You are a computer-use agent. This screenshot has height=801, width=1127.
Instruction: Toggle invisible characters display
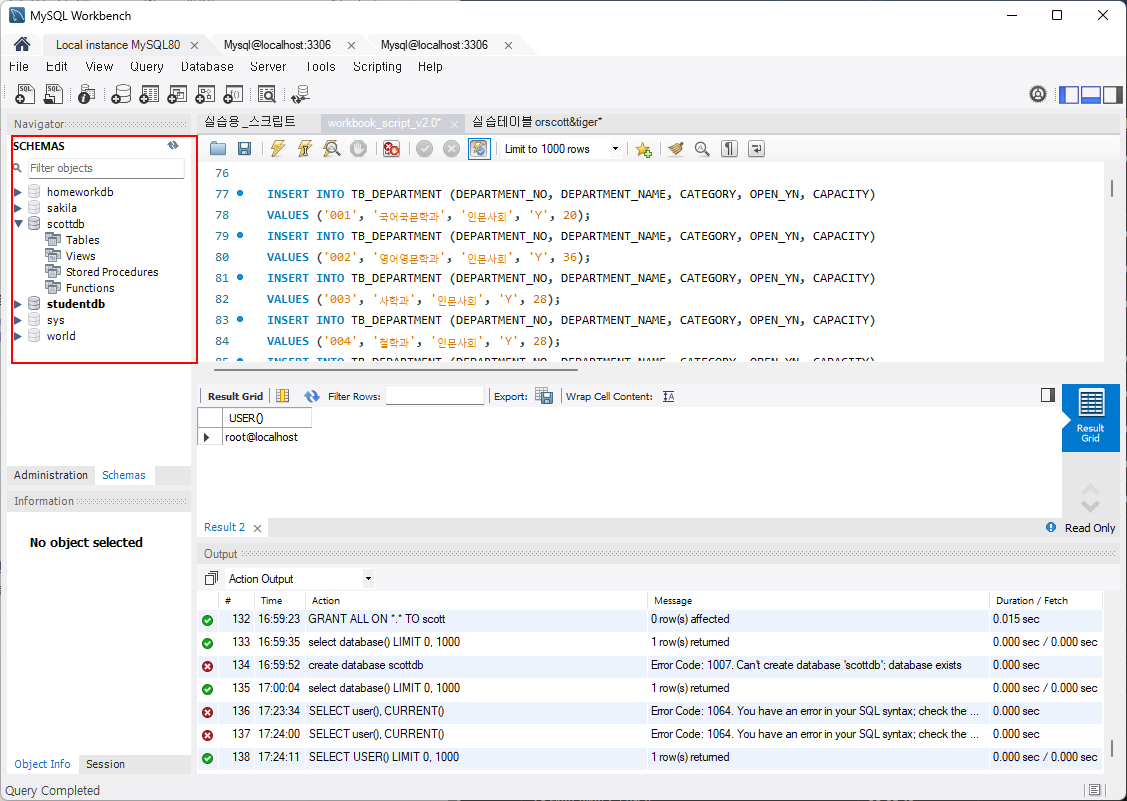(729, 149)
